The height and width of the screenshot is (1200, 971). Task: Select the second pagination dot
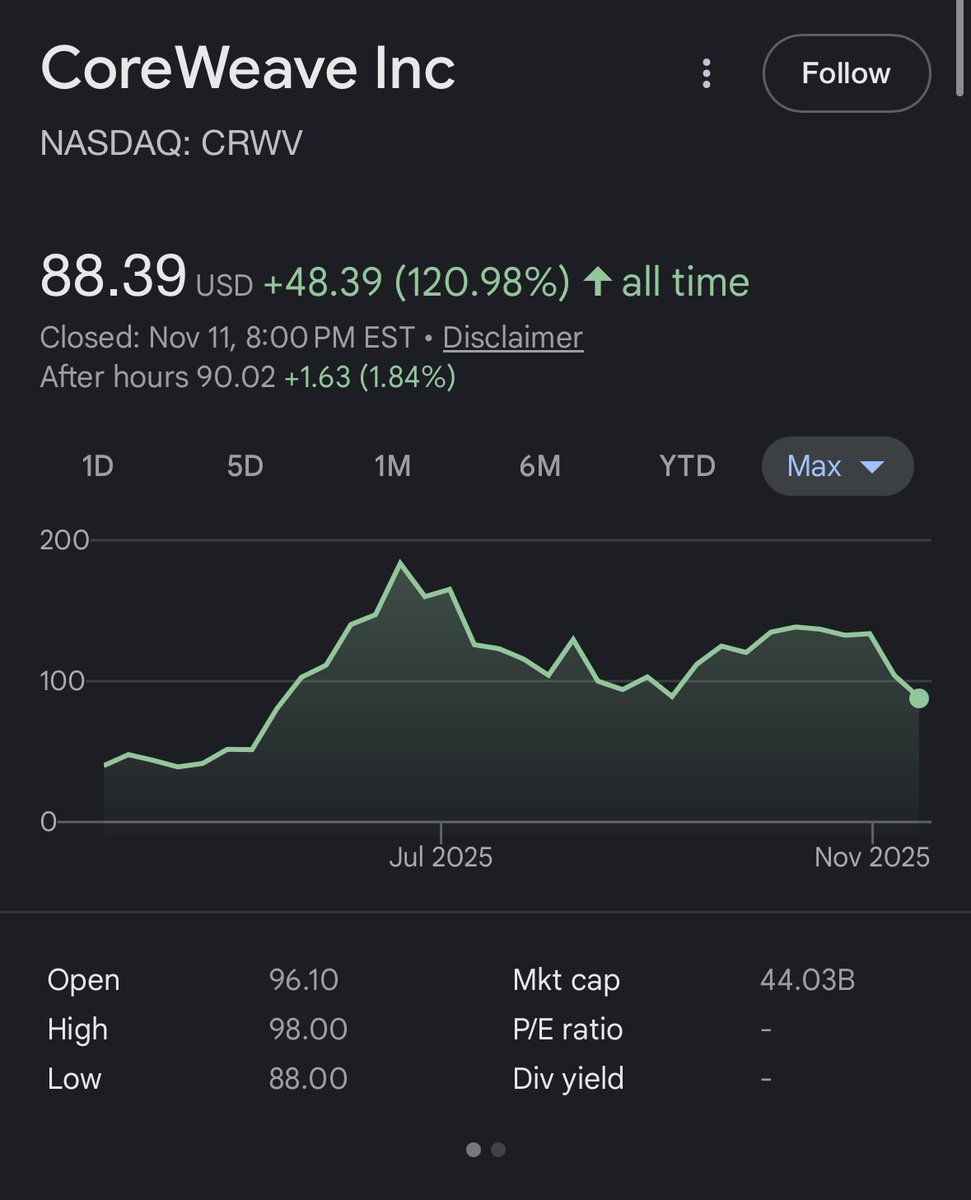pyautogui.click(x=498, y=1150)
